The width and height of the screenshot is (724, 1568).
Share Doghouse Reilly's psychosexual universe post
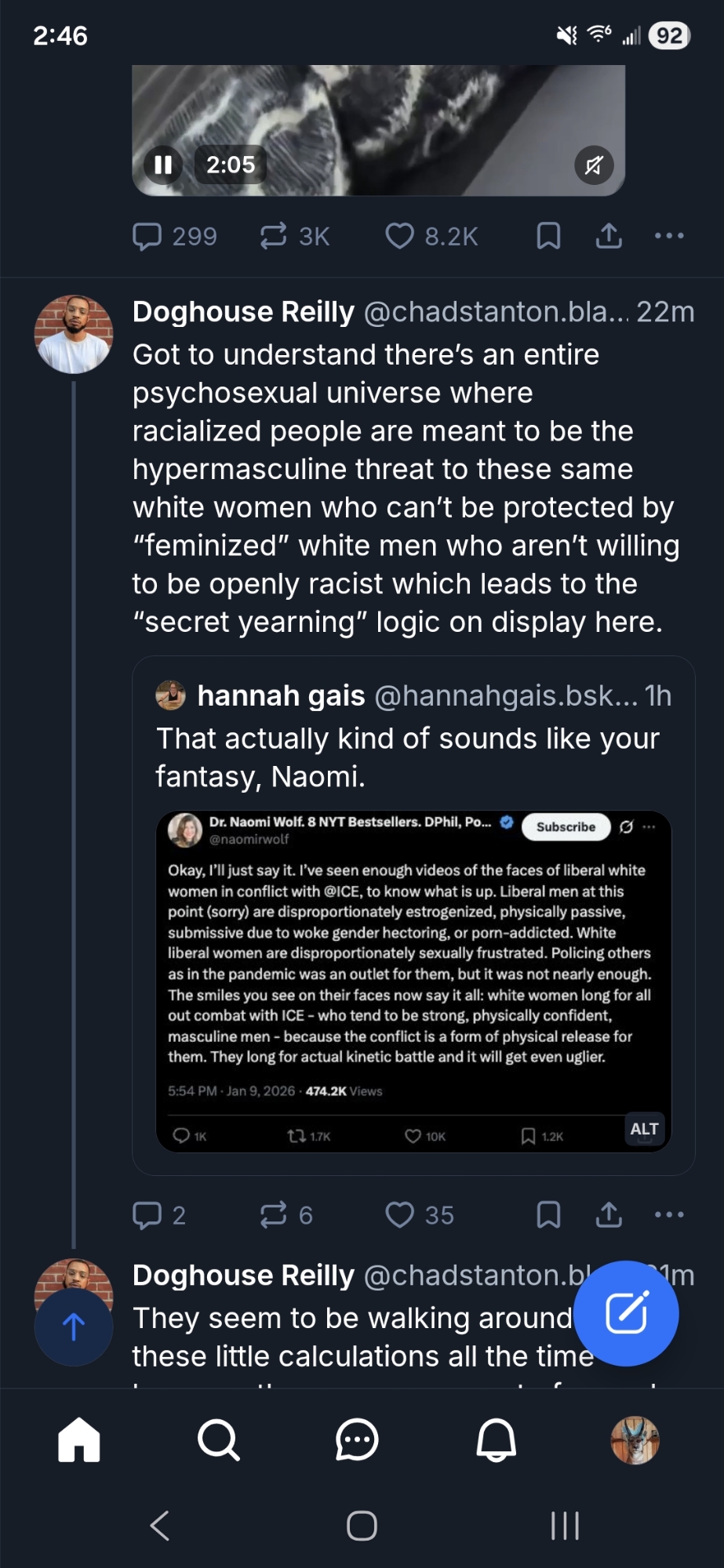(x=609, y=1215)
